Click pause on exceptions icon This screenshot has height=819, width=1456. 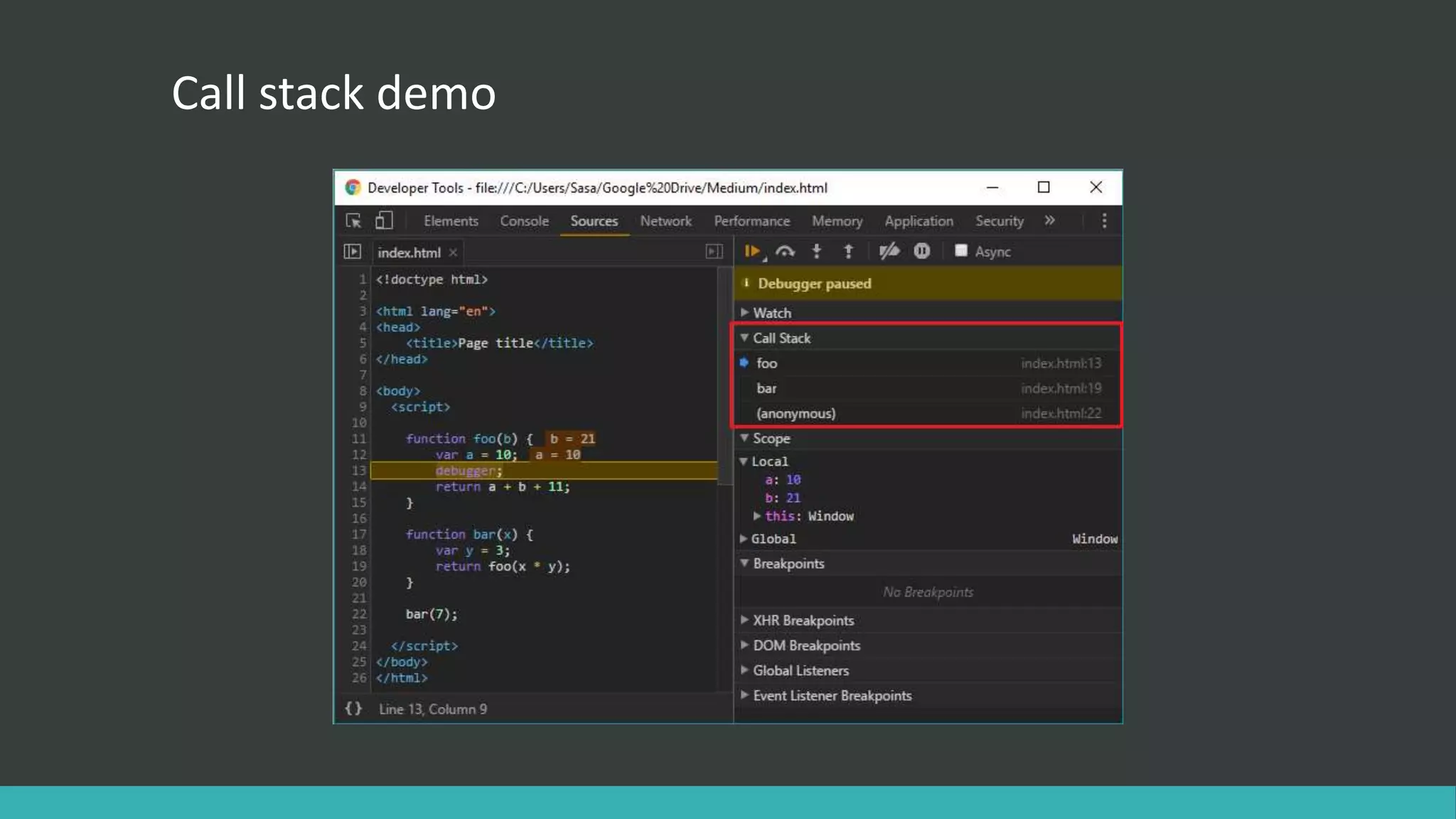point(922,251)
